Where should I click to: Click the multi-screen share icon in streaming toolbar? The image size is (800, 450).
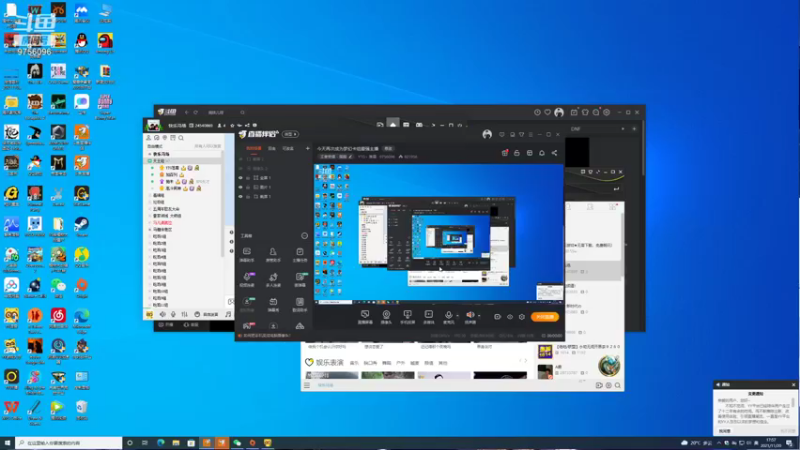pos(407,317)
